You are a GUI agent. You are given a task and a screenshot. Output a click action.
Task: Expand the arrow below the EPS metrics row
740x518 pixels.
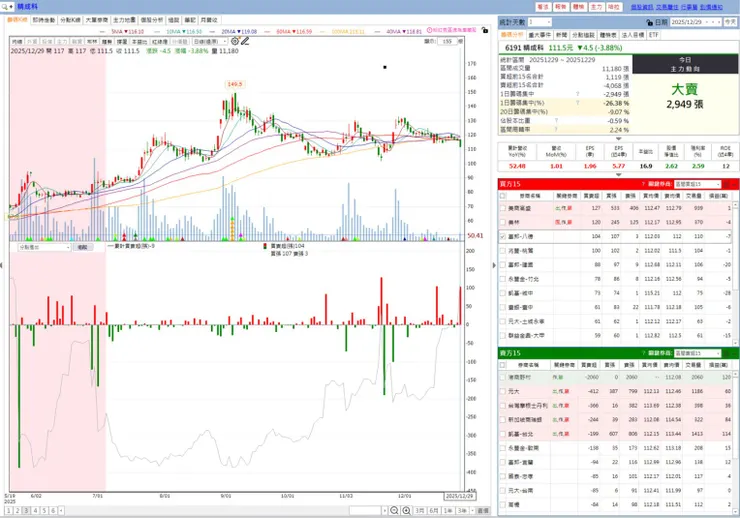click(x=618, y=175)
